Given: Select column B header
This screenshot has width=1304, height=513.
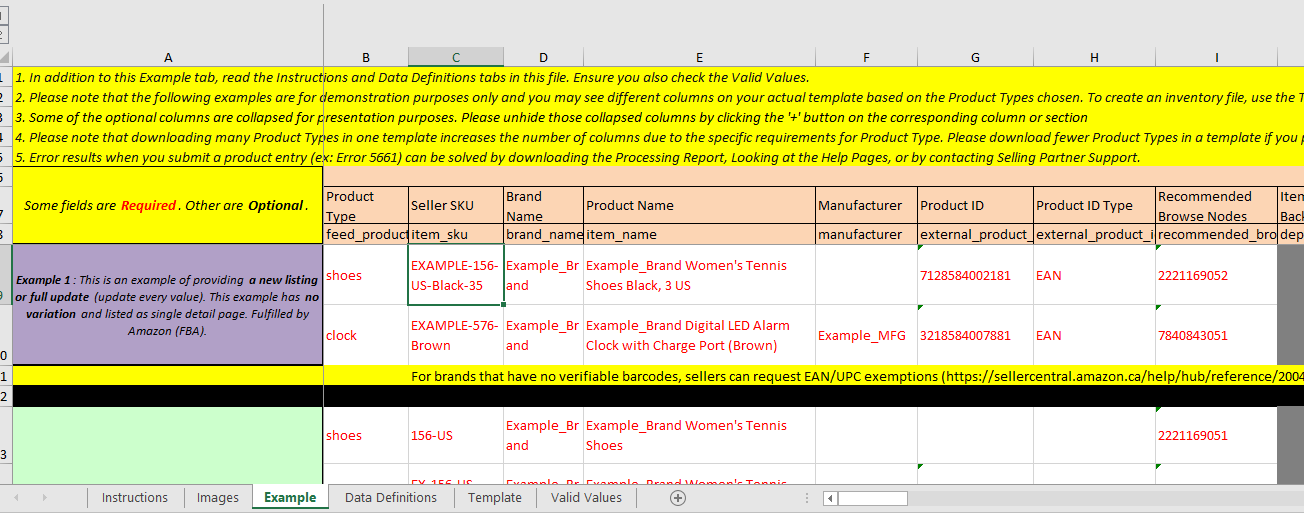Looking at the screenshot, I should (366, 57).
